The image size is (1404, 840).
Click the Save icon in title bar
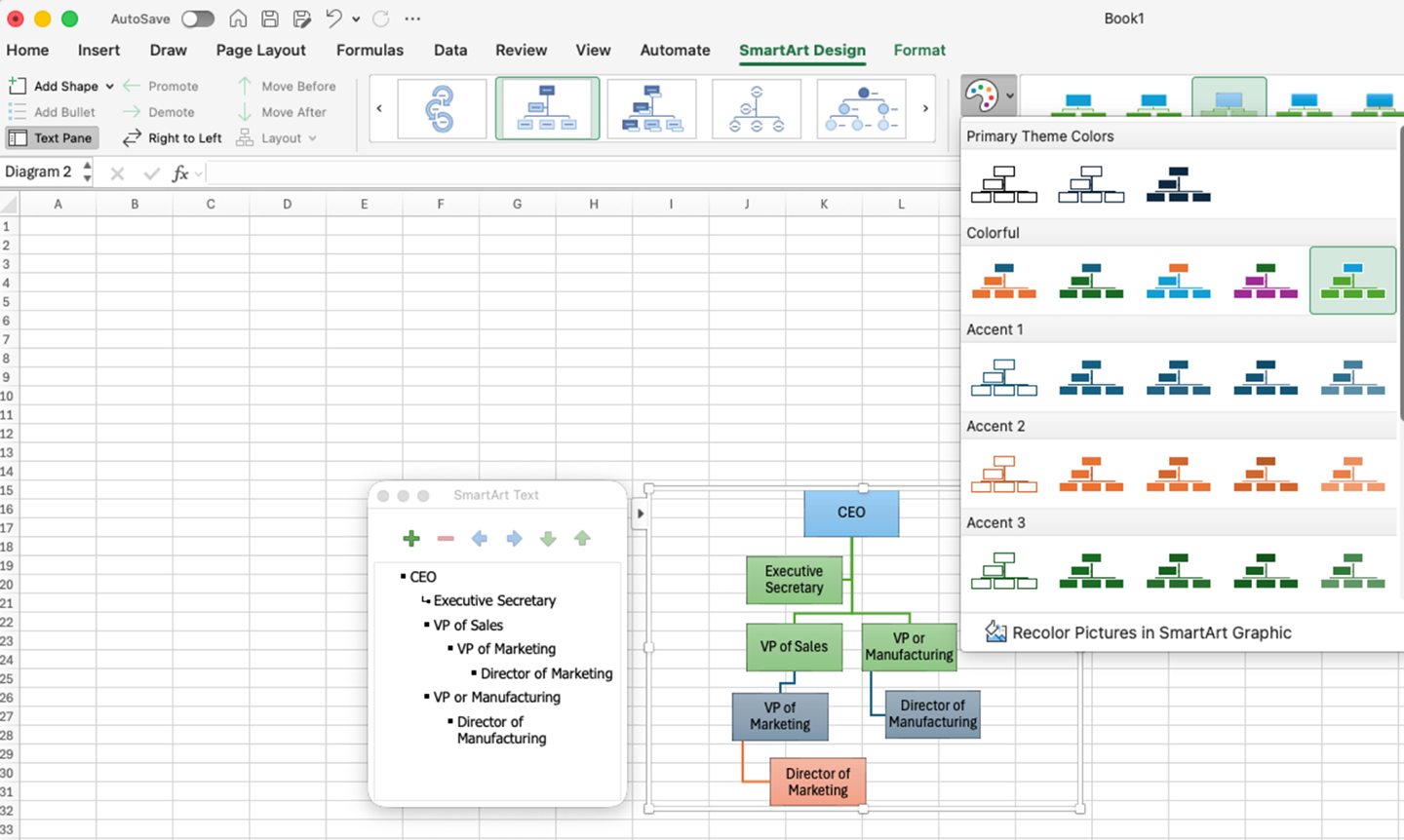(x=270, y=19)
